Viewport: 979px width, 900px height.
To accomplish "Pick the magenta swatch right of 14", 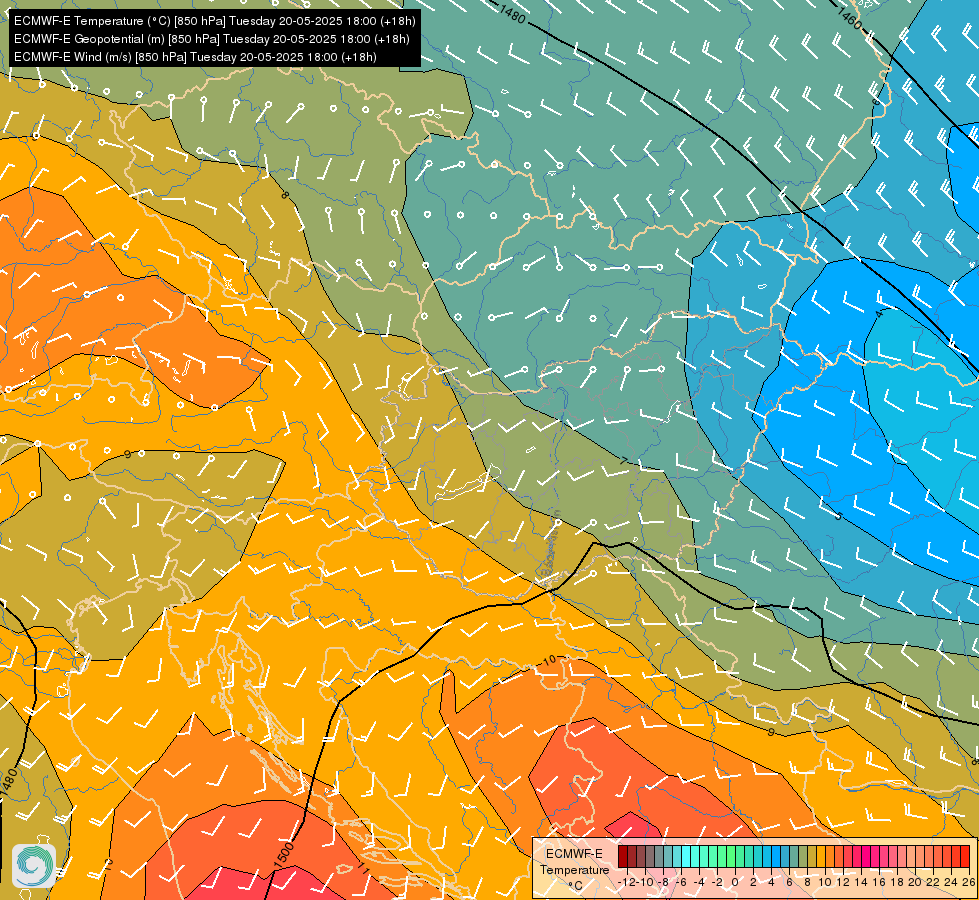I will (x=865, y=856).
